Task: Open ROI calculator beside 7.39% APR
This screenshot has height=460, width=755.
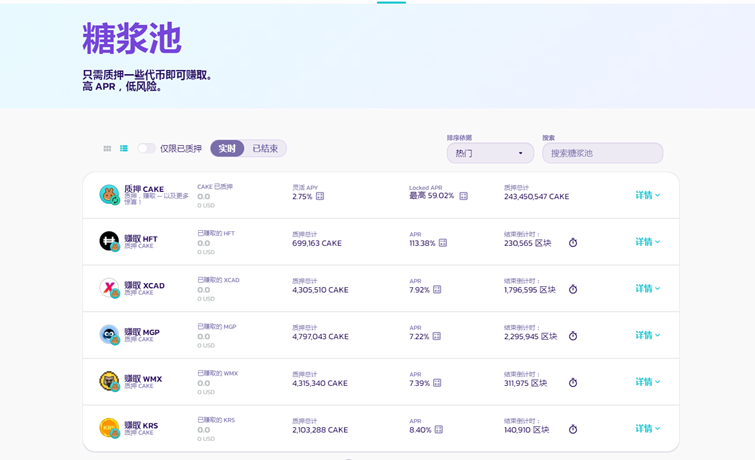Action: coord(437,383)
